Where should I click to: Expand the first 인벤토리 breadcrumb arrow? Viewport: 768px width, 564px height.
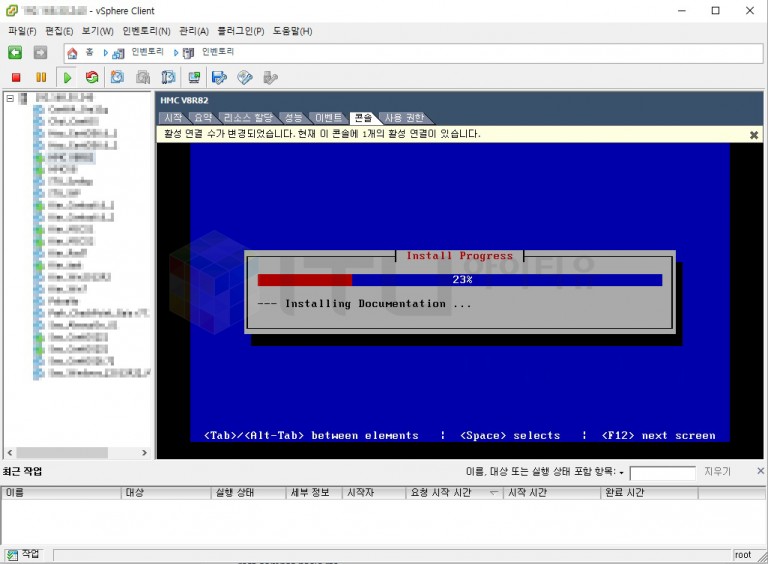[107, 52]
